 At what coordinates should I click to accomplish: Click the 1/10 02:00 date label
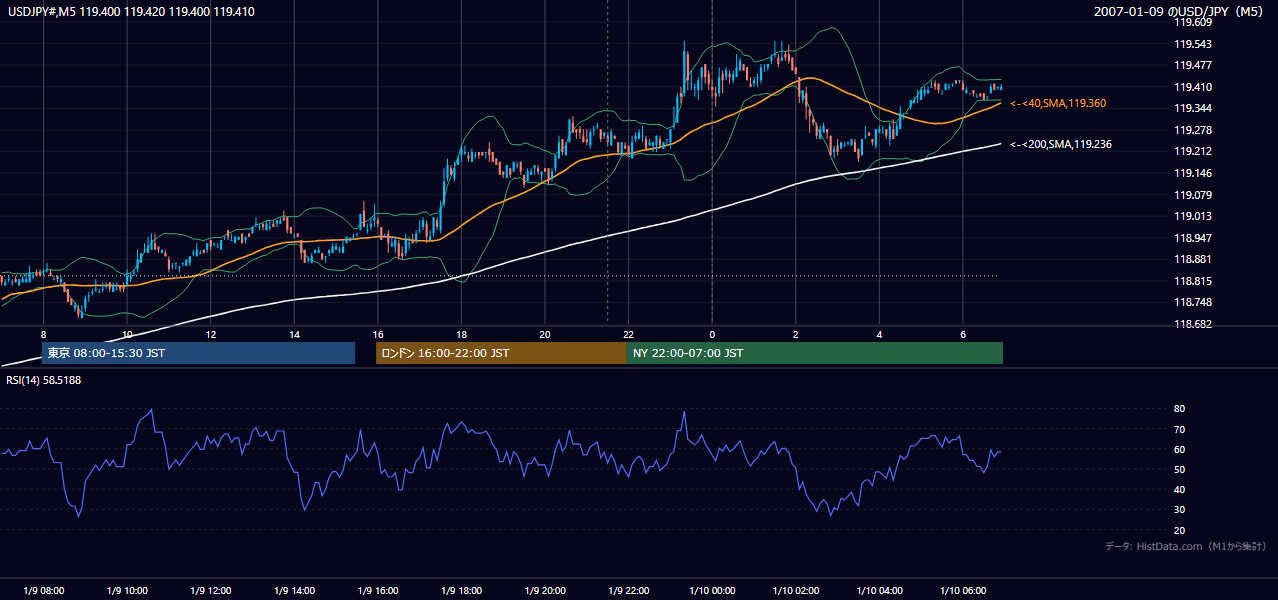coord(795,591)
